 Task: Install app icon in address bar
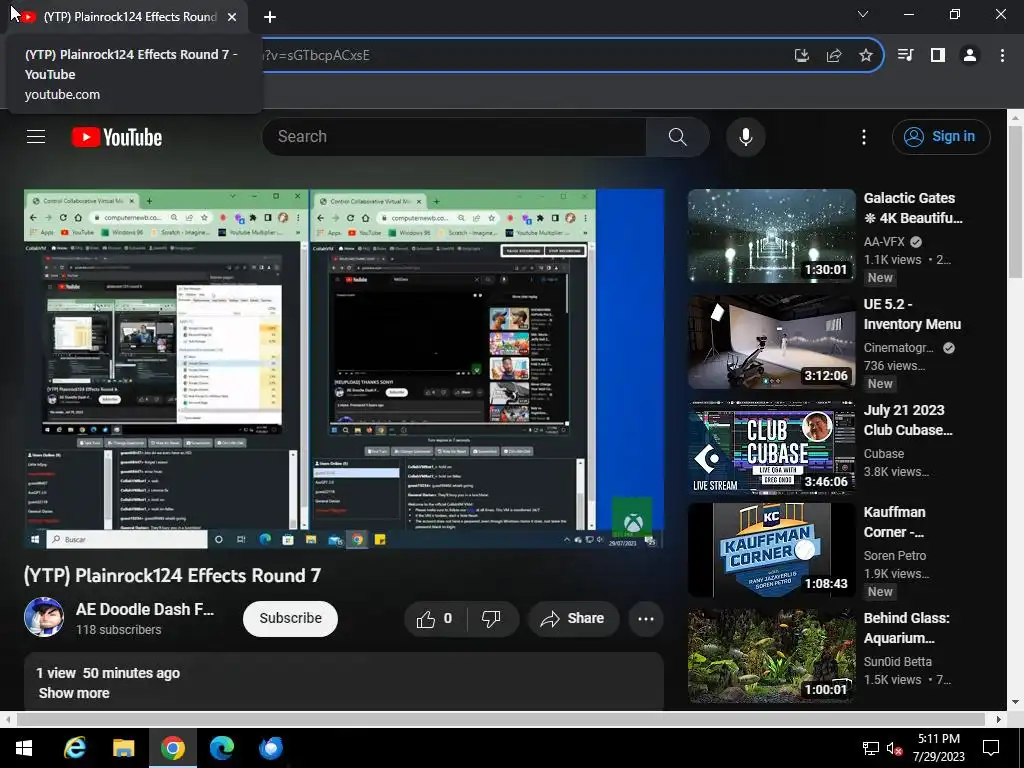801,56
